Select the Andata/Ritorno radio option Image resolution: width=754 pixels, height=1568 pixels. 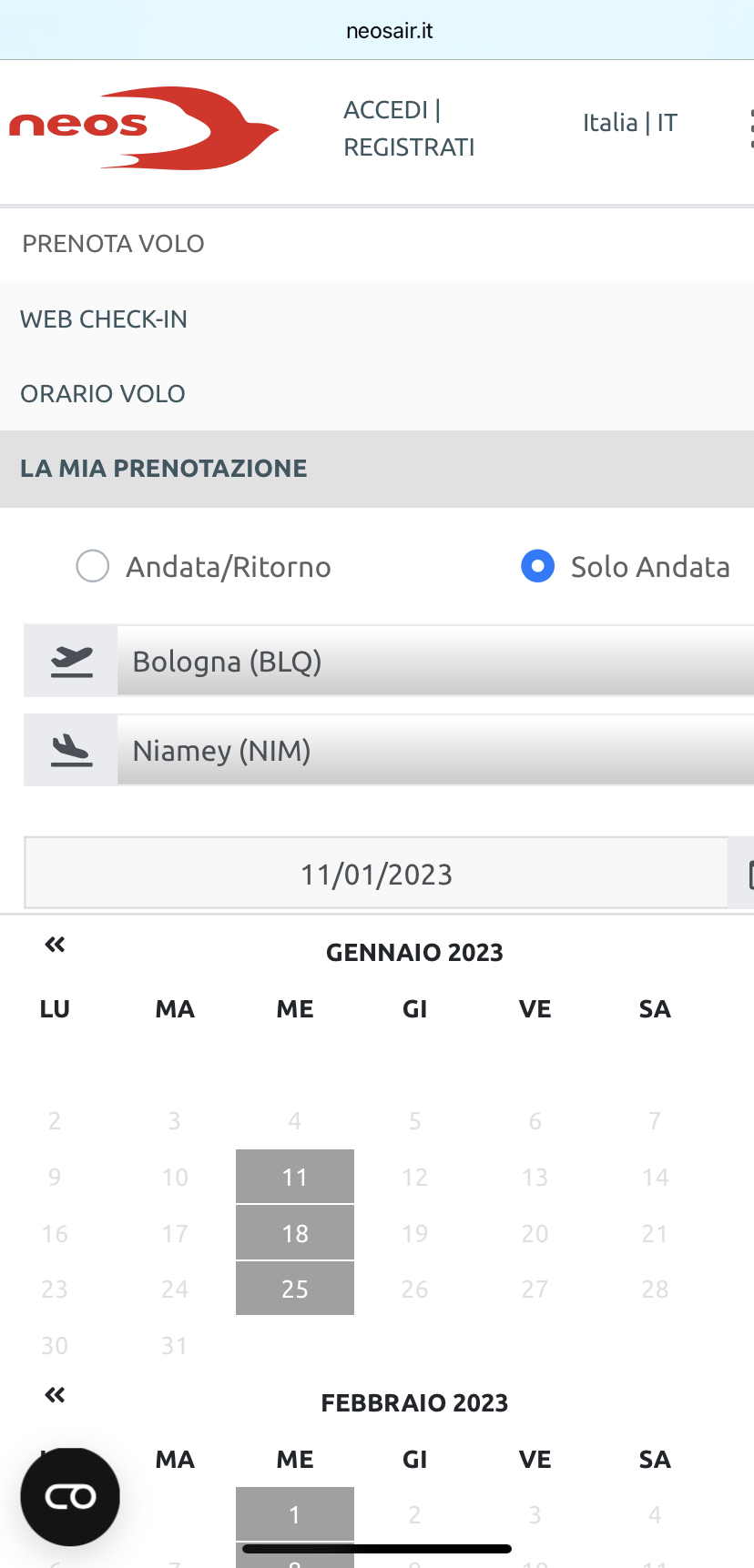pos(93,566)
